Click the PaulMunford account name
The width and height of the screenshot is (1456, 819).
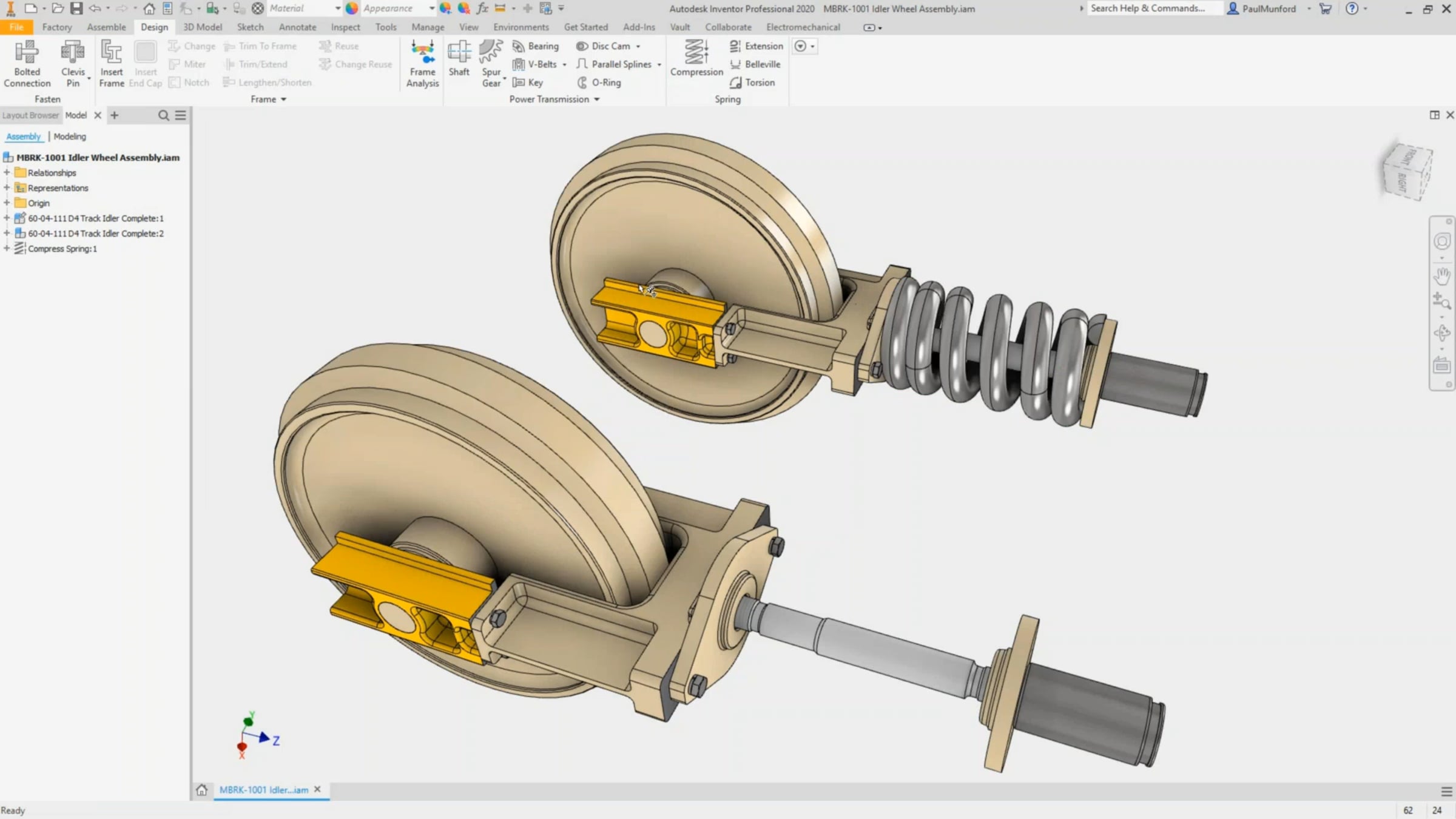(x=1269, y=8)
